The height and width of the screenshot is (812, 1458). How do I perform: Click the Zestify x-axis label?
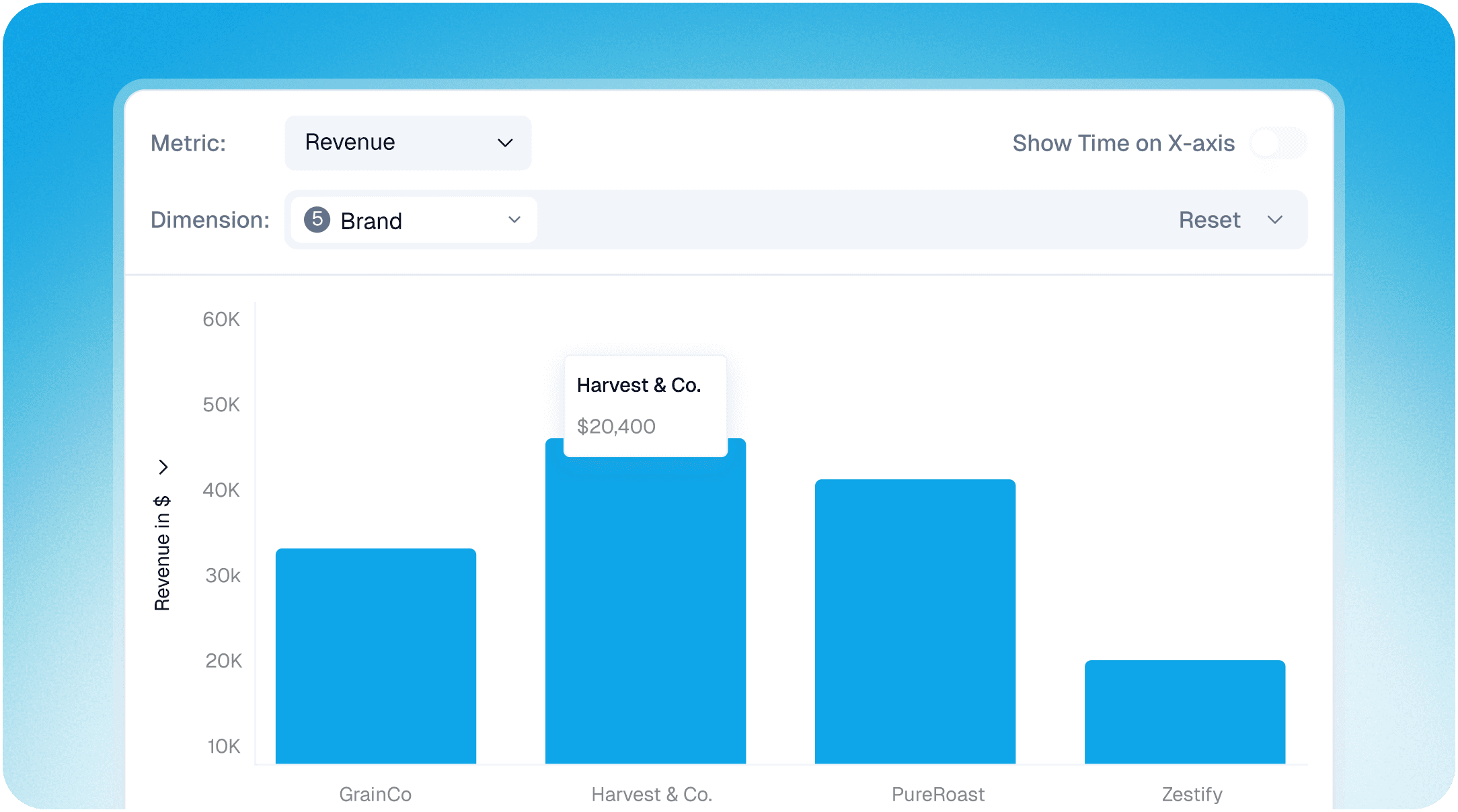point(1192,795)
